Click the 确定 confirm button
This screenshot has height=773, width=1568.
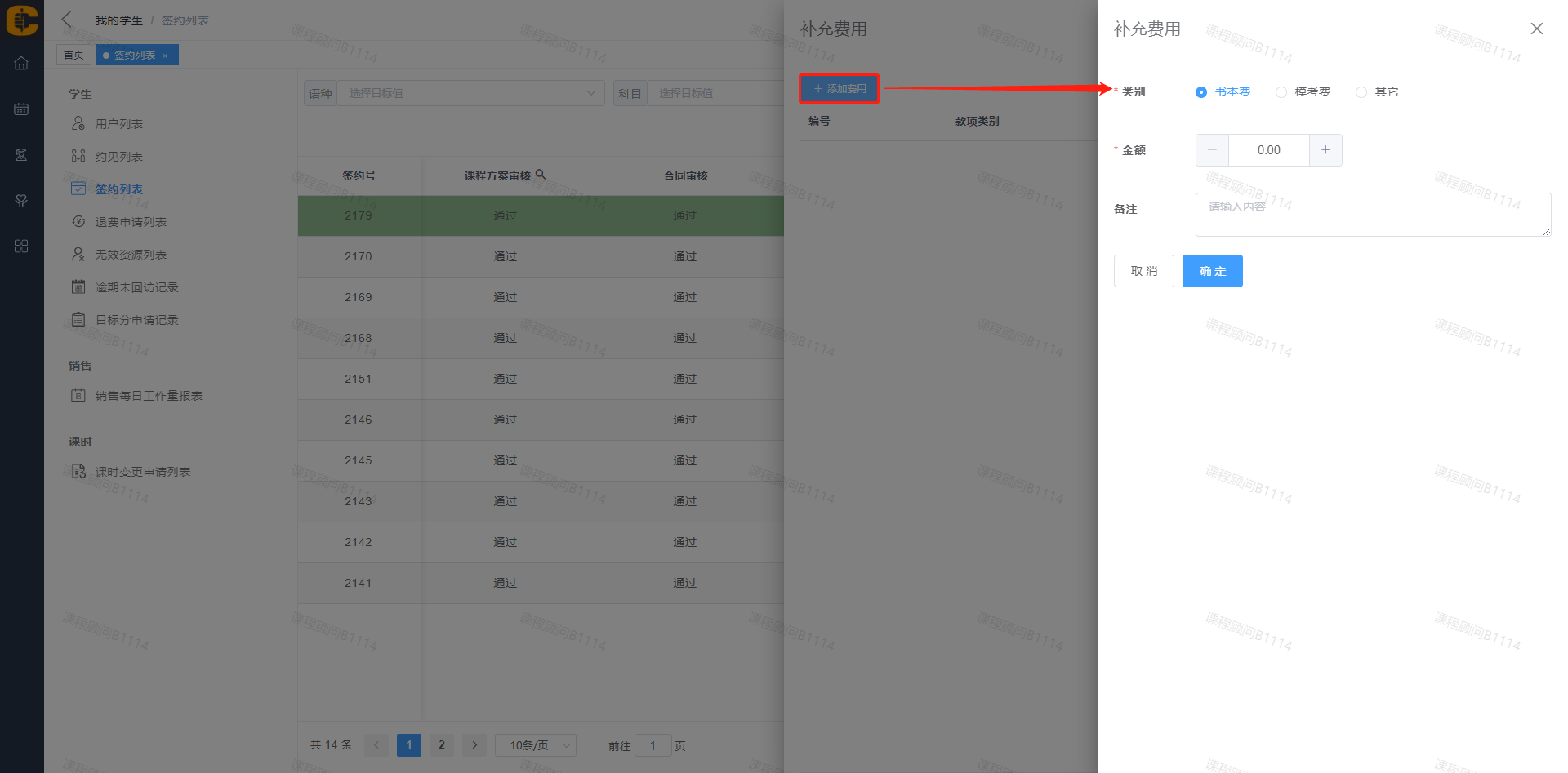(1212, 271)
